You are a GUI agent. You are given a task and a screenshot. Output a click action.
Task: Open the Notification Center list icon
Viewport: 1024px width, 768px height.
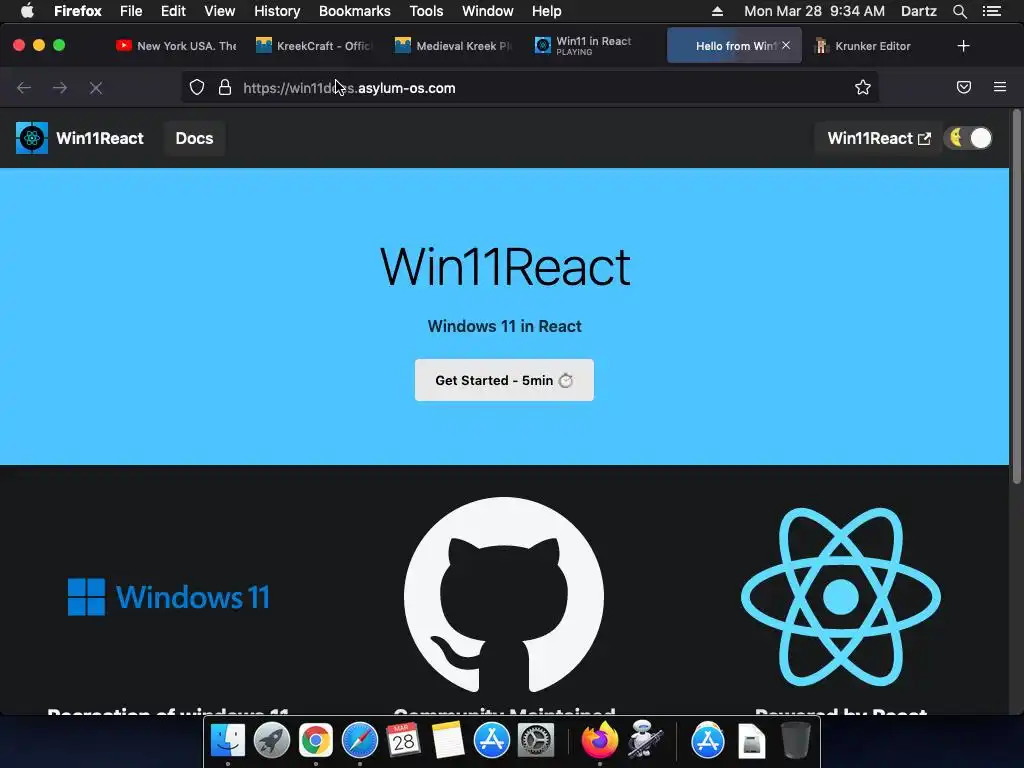click(991, 11)
